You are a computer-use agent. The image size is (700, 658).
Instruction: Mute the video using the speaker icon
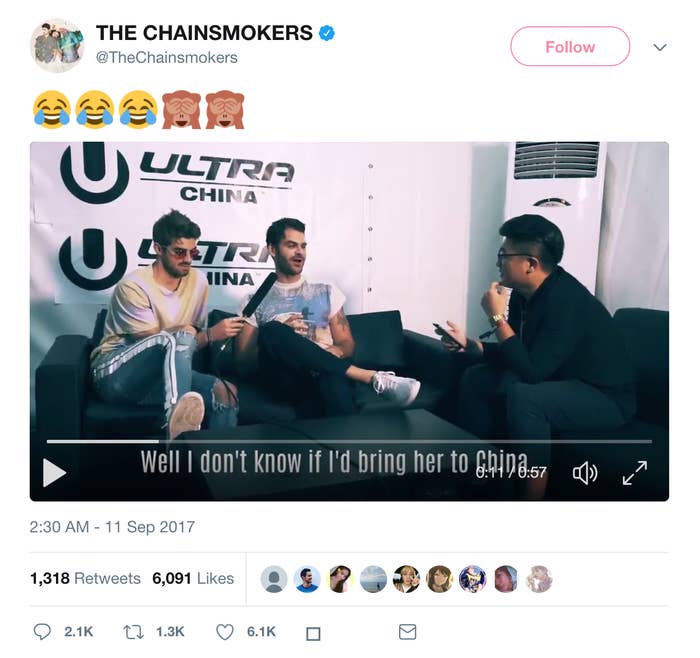[x=585, y=473]
